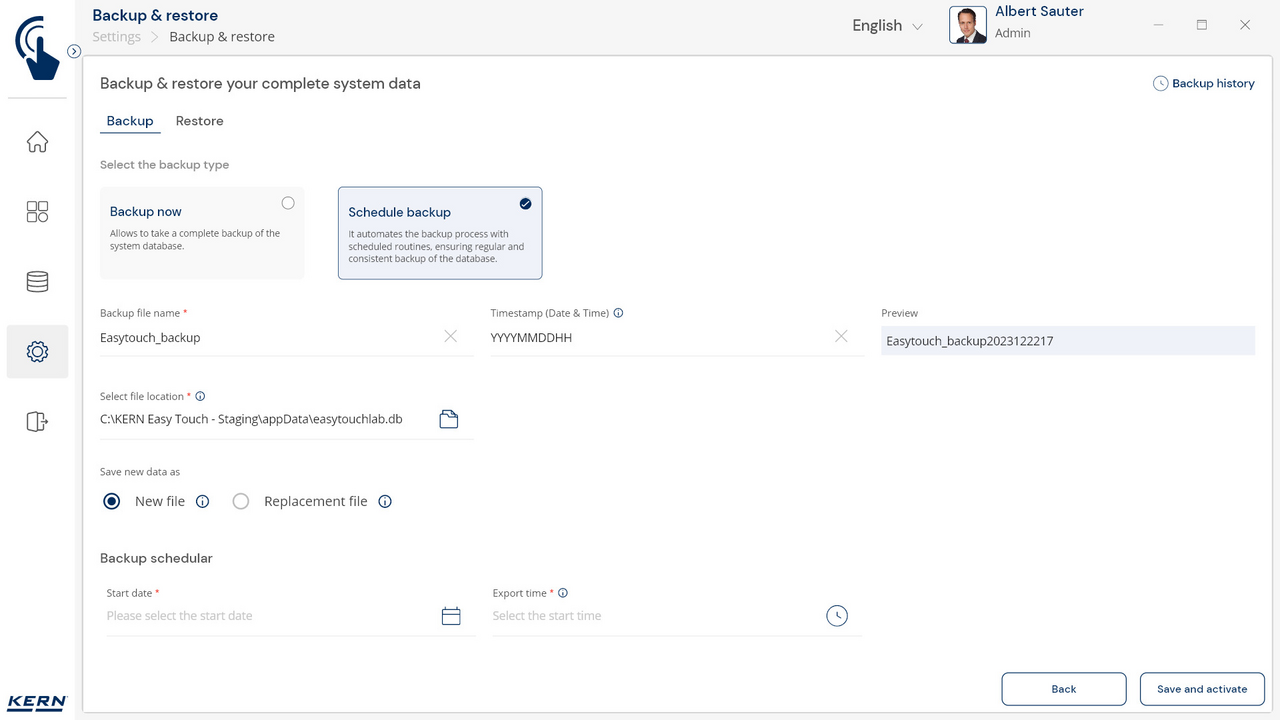
Task: Open the Albert Sauter user profile menu
Action: [x=1018, y=25]
